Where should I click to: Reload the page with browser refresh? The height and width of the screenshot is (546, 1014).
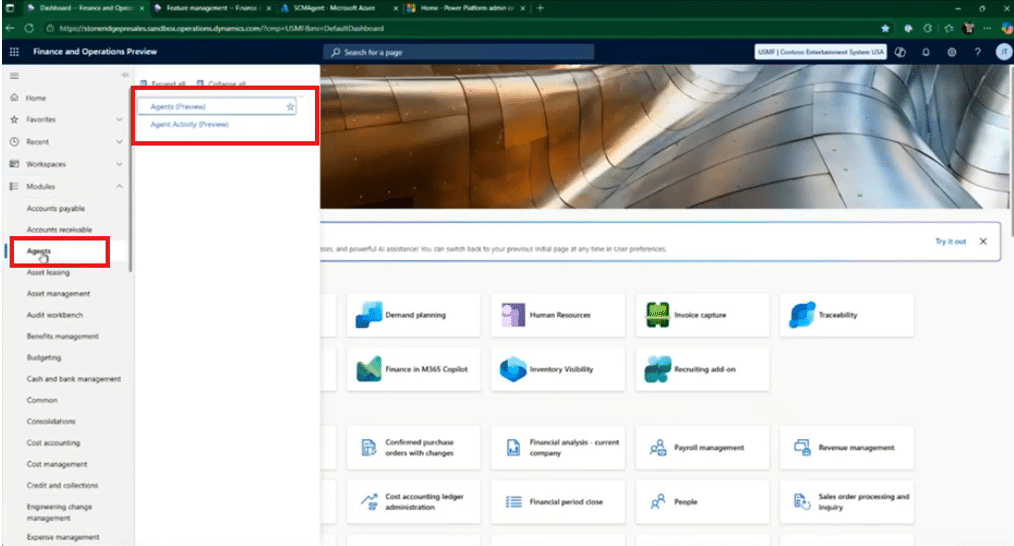click(29, 28)
